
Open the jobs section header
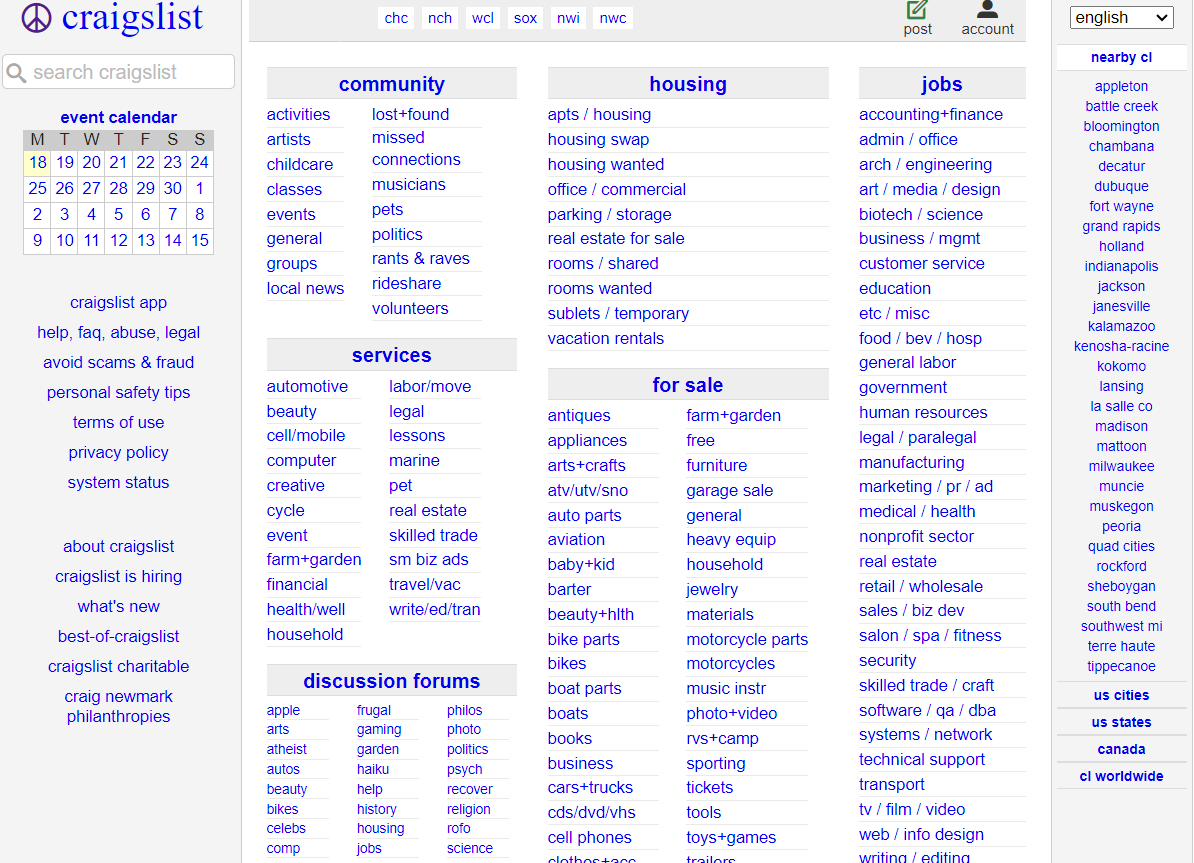942,84
